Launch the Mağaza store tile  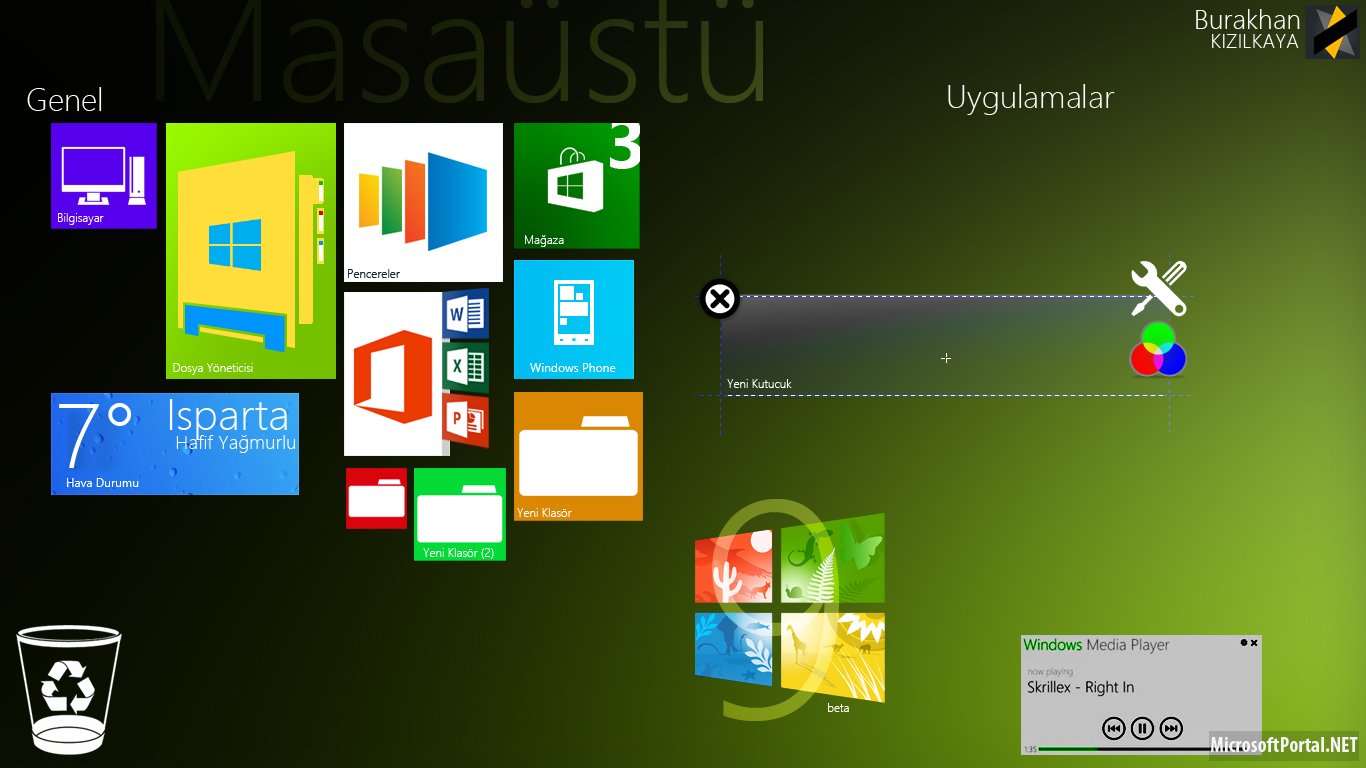(576, 186)
